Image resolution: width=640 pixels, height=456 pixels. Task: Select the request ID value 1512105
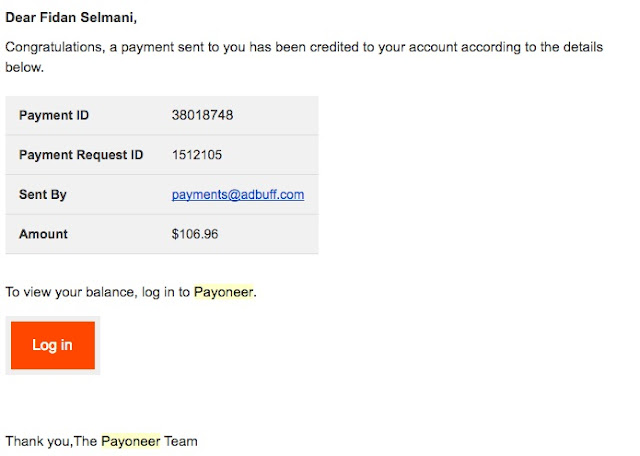click(197, 155)
